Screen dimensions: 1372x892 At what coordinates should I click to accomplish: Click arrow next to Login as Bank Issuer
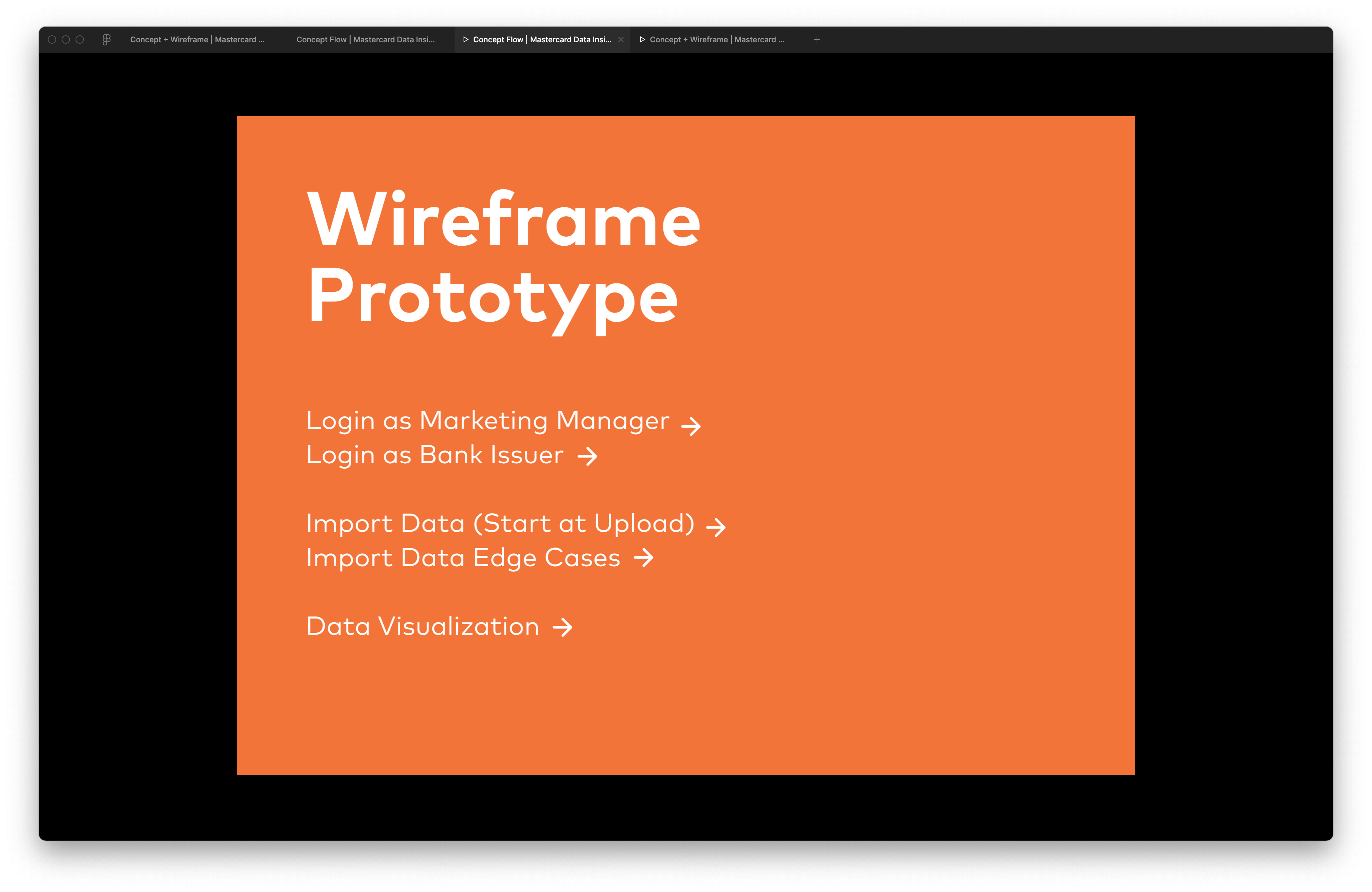pyautogui.click(x=587, y=456)
